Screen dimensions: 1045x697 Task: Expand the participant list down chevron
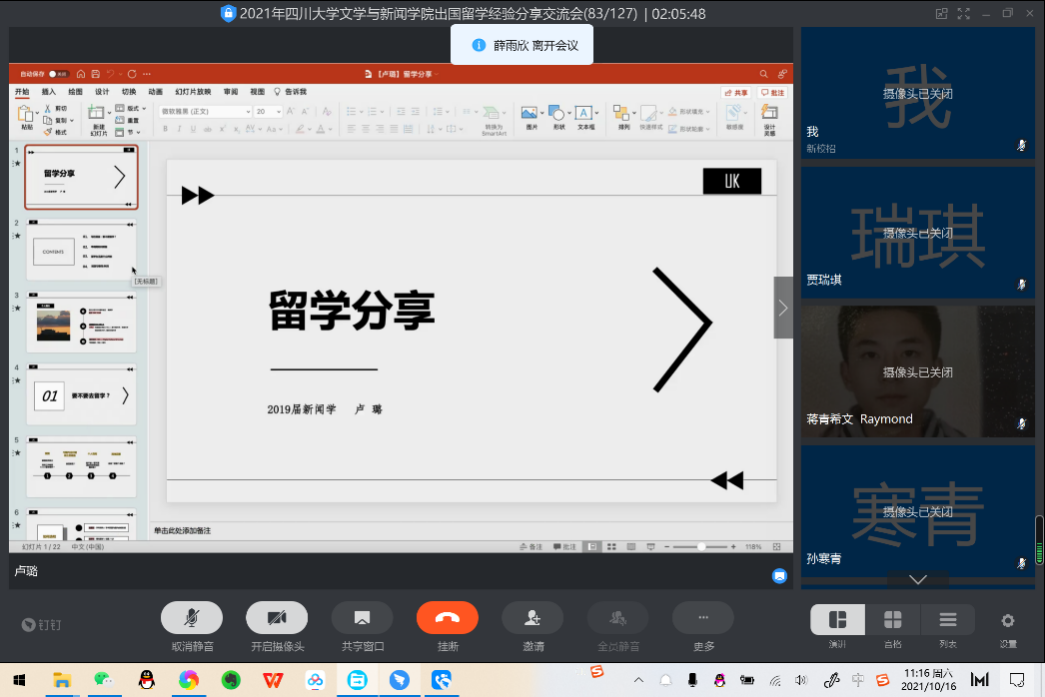point(917,580)
